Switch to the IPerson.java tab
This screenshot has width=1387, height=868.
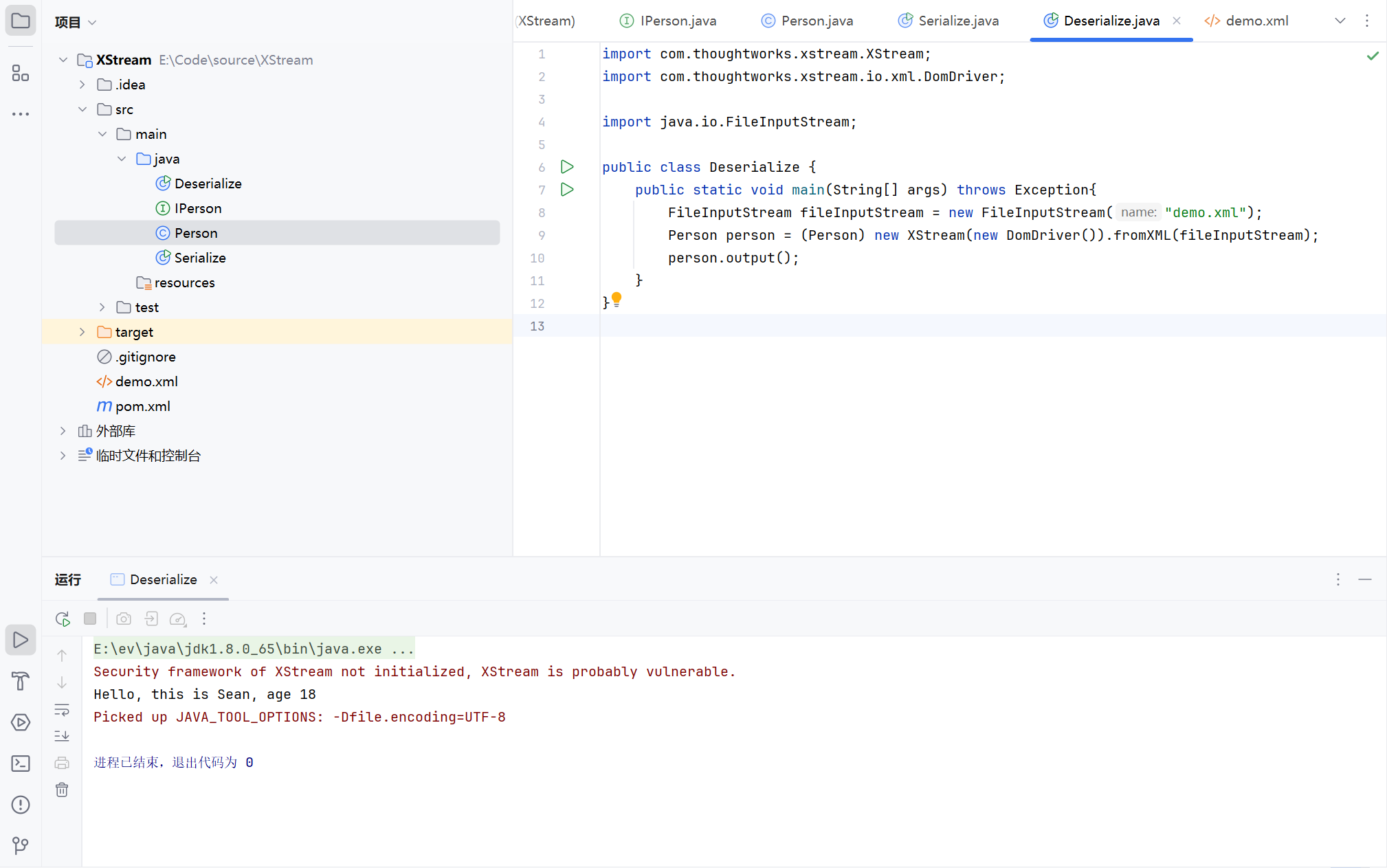668,21
